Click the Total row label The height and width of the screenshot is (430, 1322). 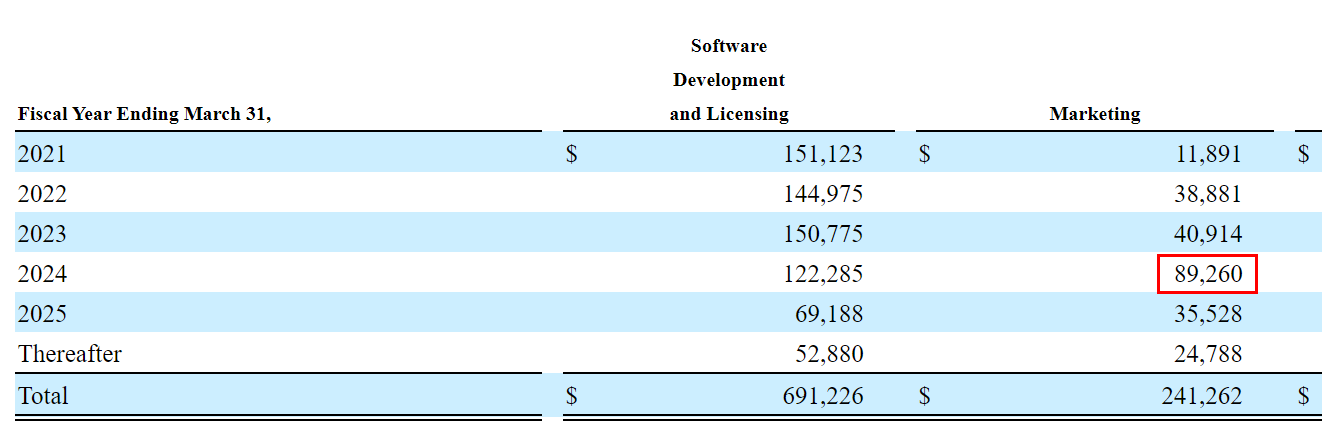[x=43, y=396]
